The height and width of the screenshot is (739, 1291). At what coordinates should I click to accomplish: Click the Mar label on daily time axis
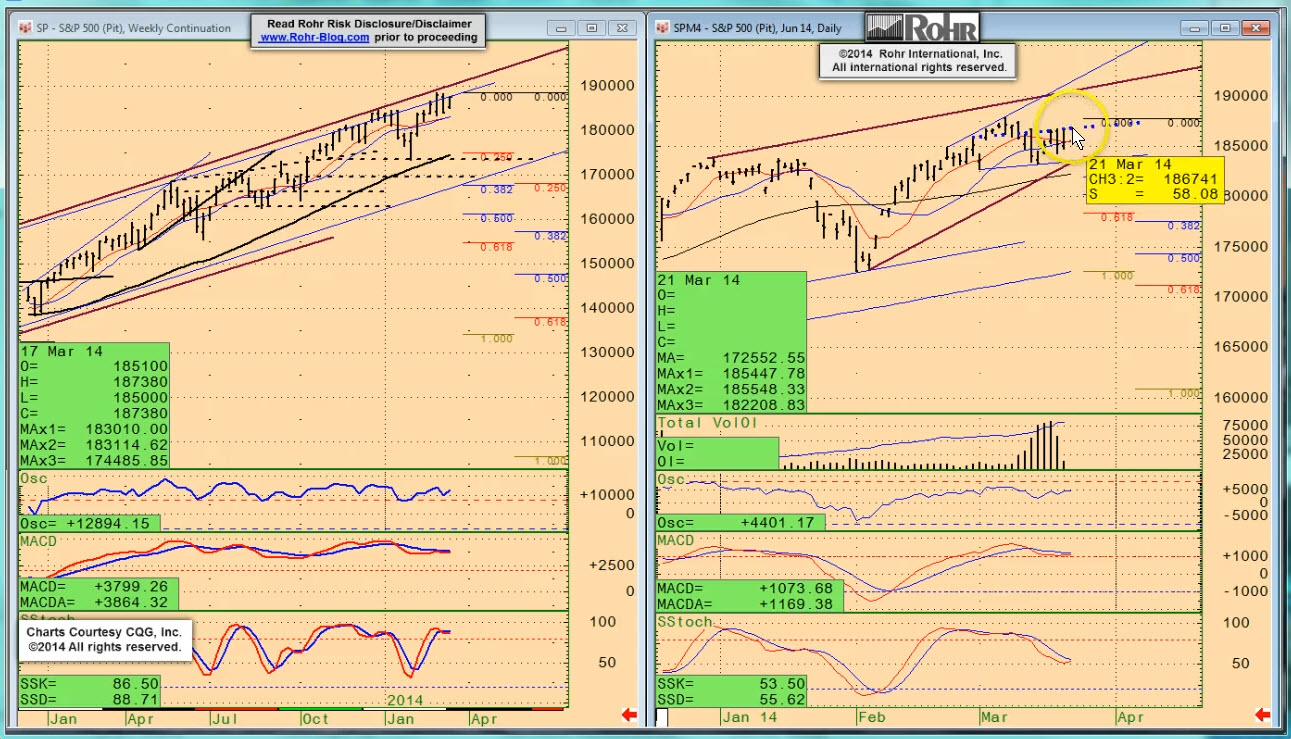(x=994, y=717)
